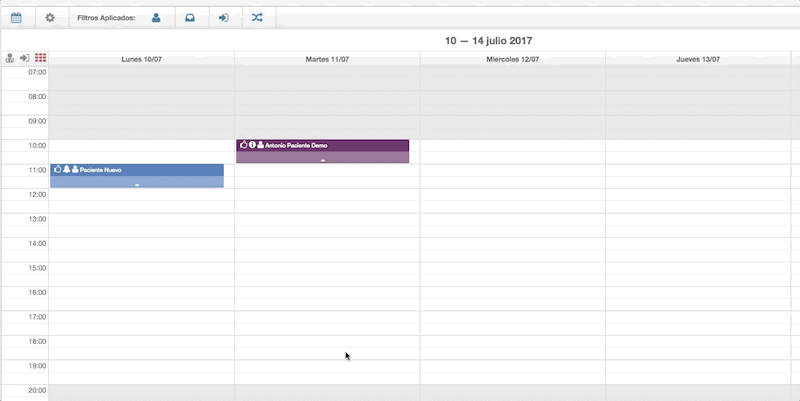Click bell icon on Paciente Nuevo appointment
Image resolution: width=800 pixels, height=401 pixels.
(66, 169)
